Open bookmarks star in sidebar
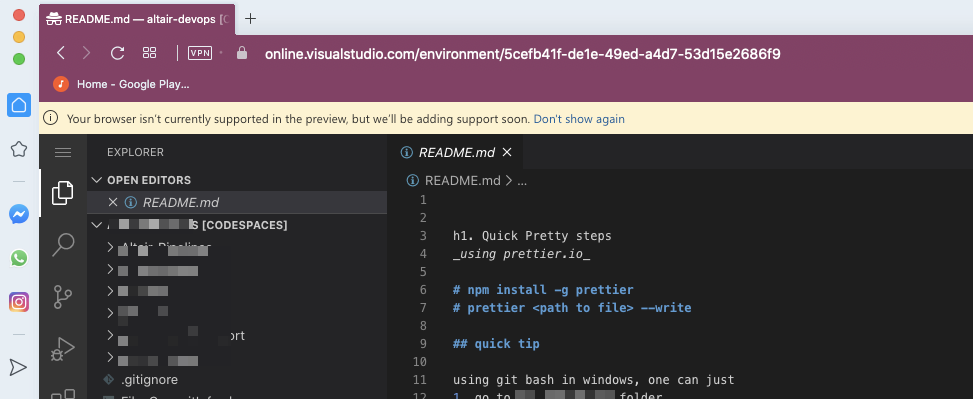973x399 pixels. pyautogui.click(x=19, y=149)
